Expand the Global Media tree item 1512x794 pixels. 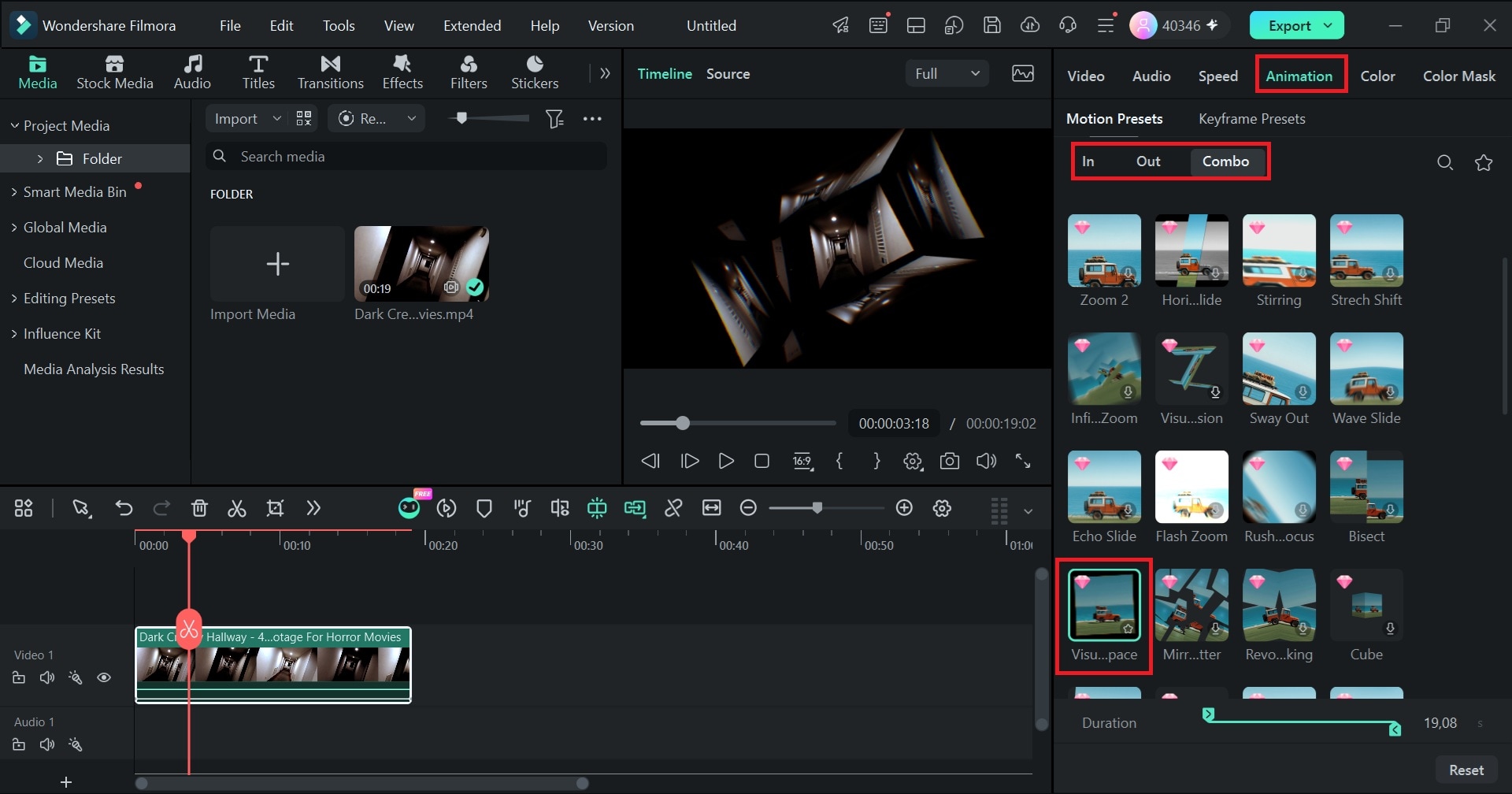tap(14, 228)
